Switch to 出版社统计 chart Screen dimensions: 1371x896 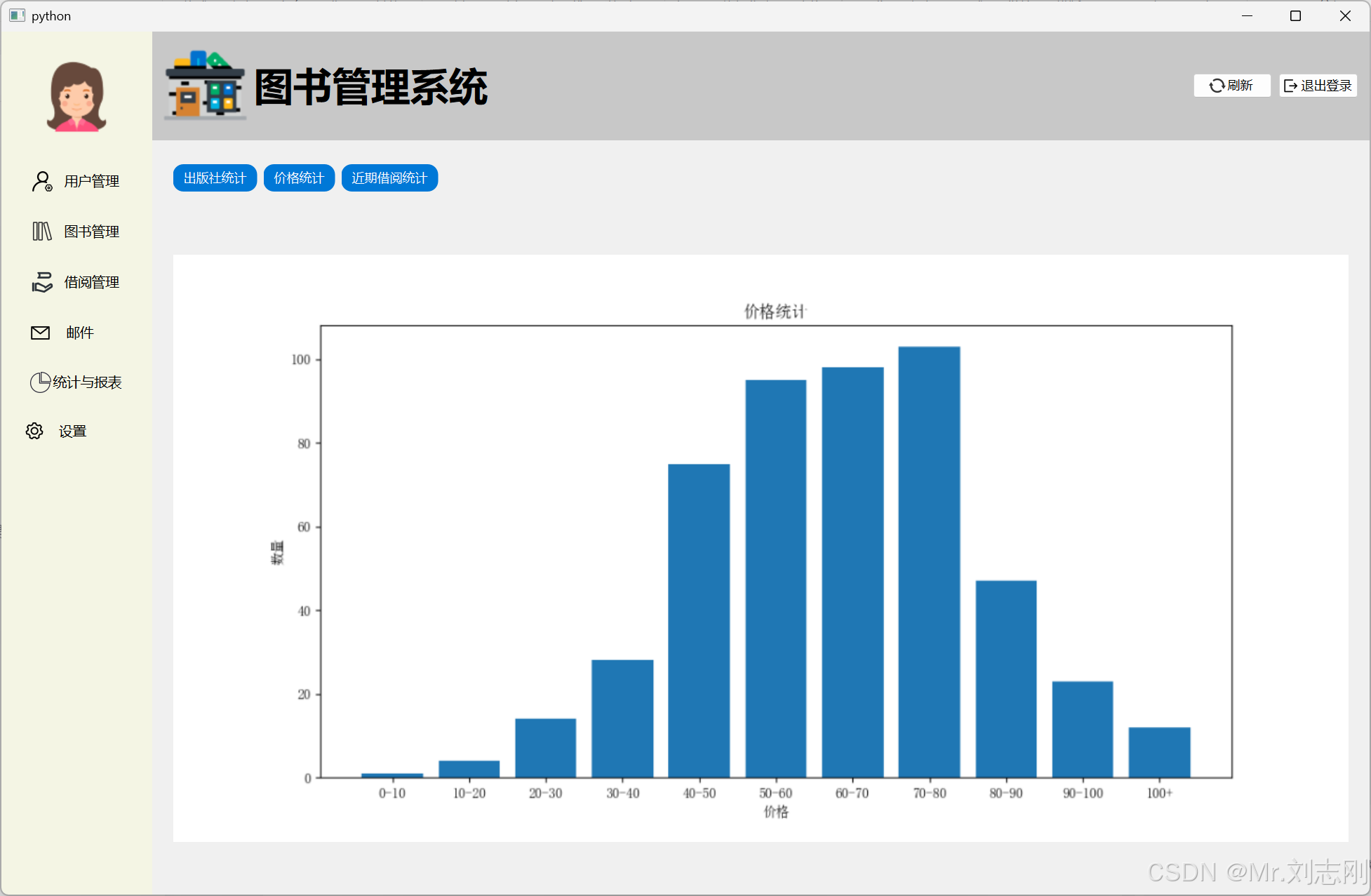(215, 178)
